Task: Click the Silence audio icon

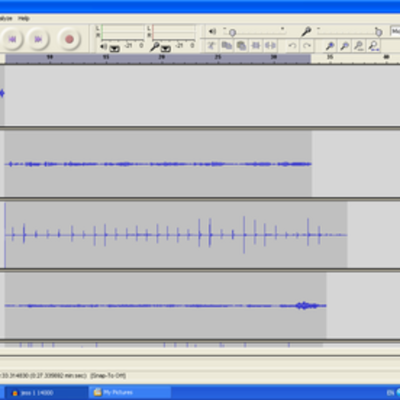Action: pos(270,45)
